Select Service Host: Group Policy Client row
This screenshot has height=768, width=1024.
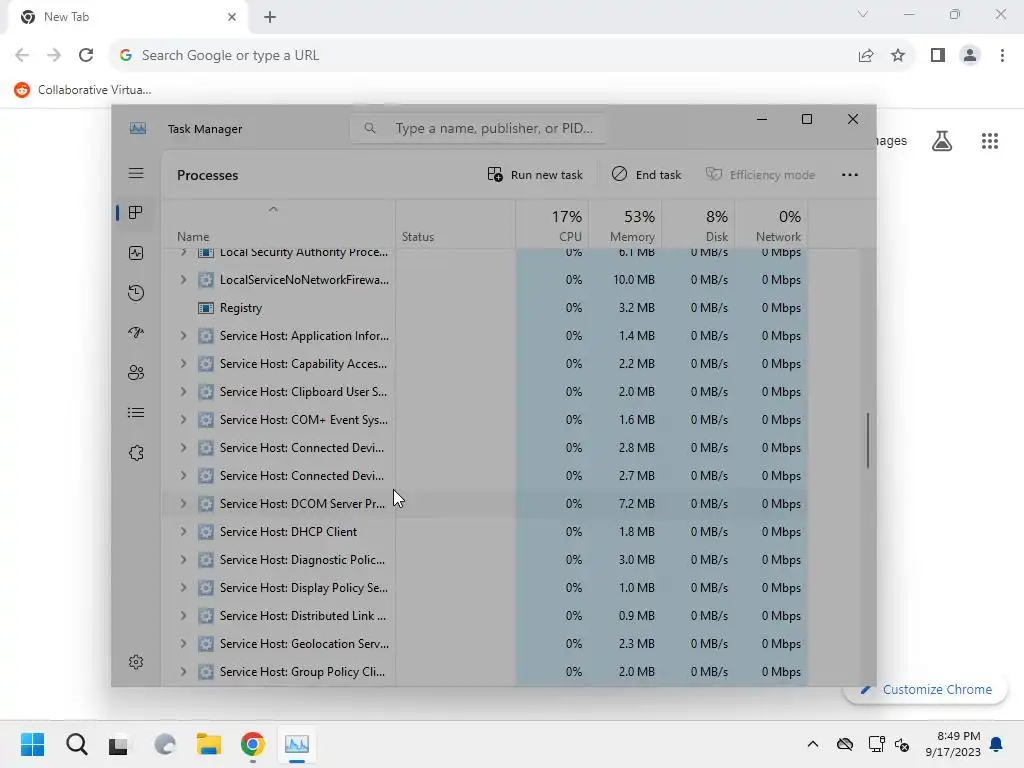tap(485, 672)
